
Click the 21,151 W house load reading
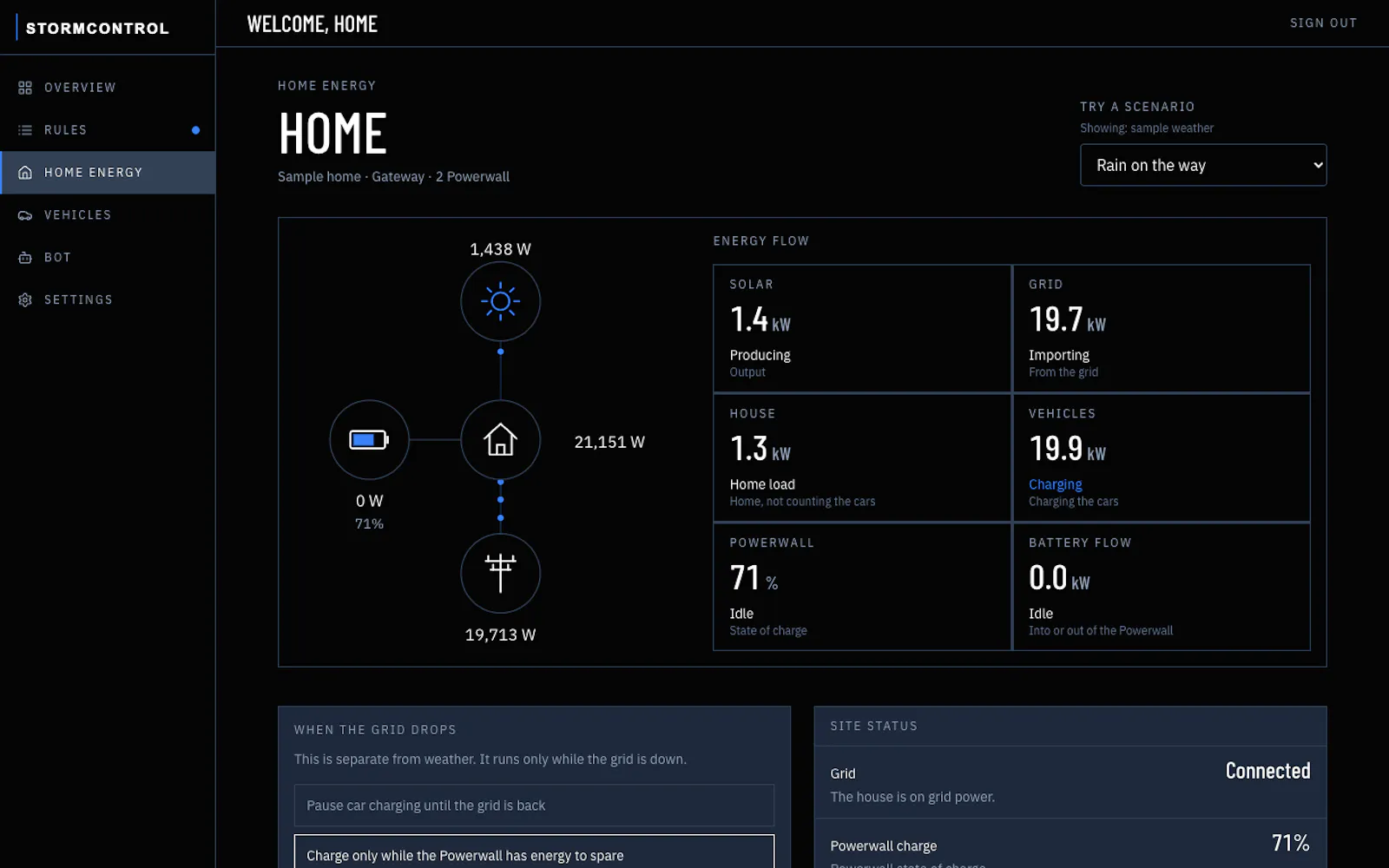coord(609,442)
